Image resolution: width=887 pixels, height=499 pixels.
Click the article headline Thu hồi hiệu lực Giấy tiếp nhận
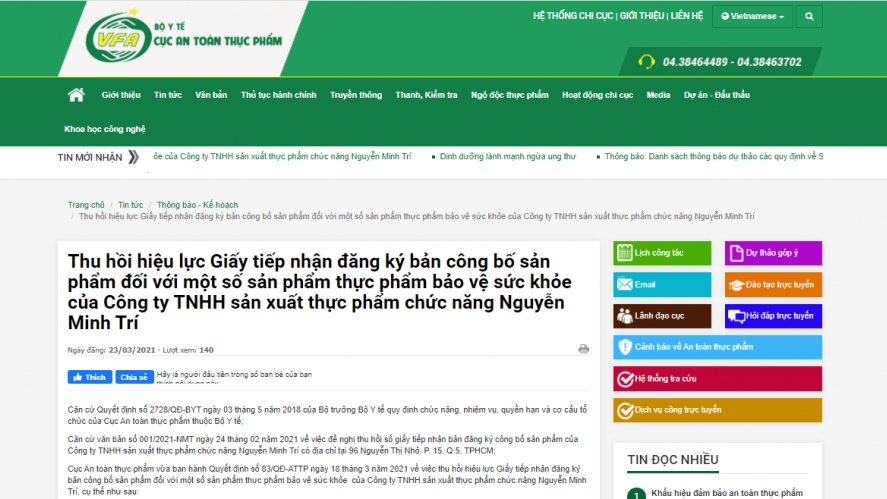coord(320,292)
